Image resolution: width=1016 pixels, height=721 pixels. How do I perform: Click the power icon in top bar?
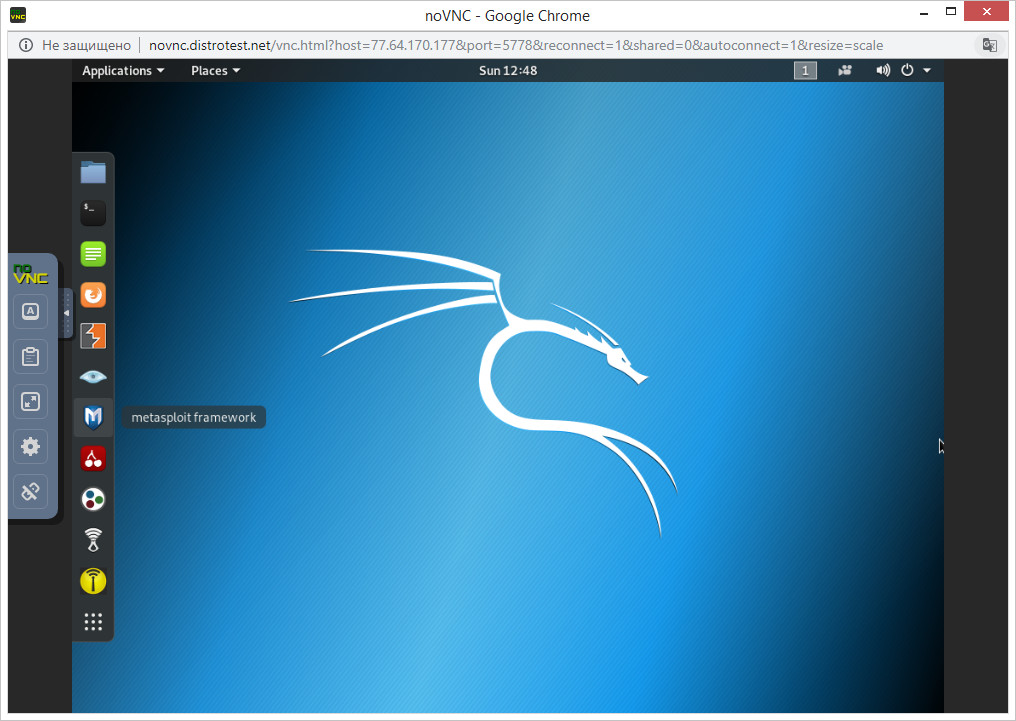(907, 70)
